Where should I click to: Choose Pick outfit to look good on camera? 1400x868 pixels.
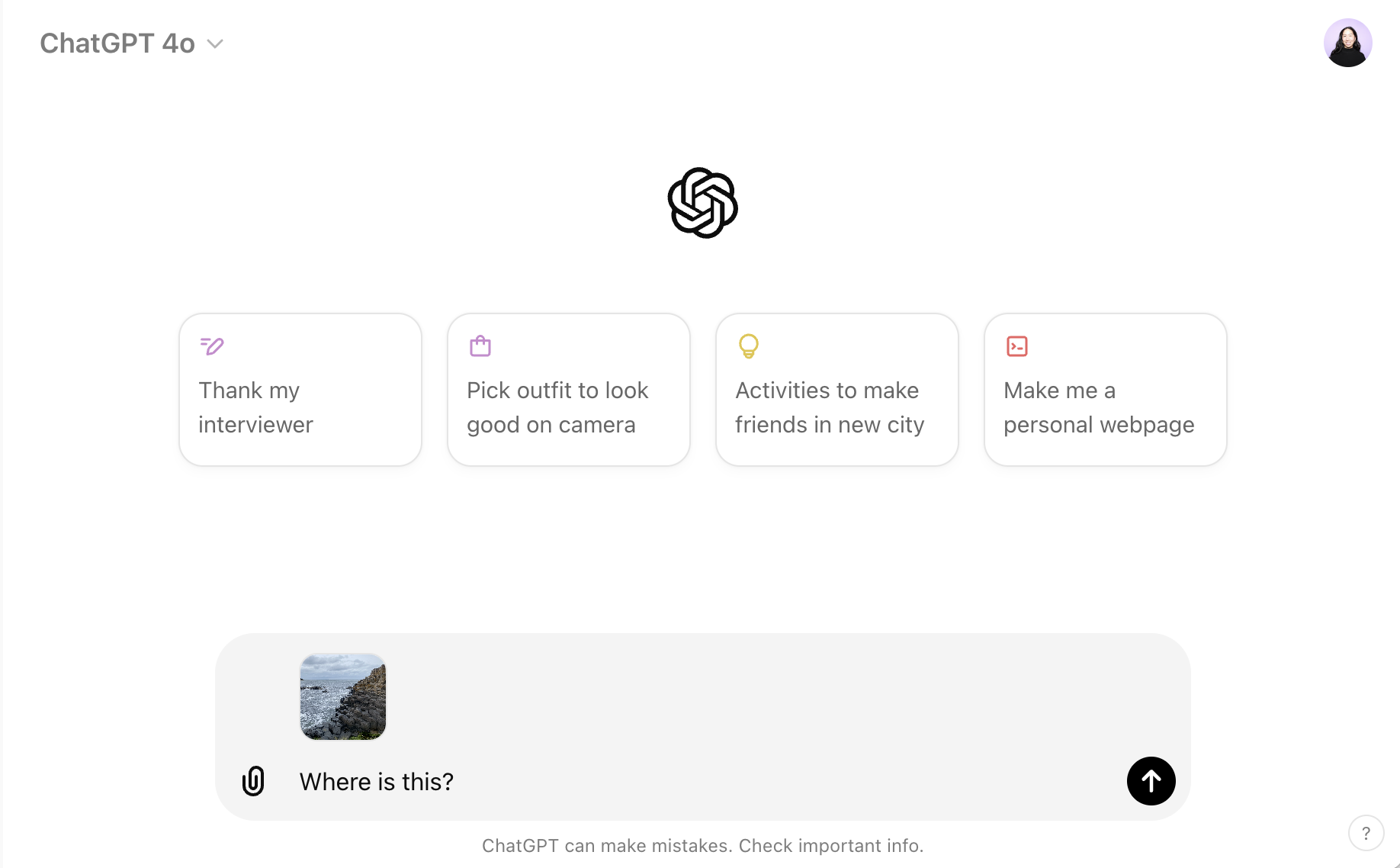[x=569, y=390]
